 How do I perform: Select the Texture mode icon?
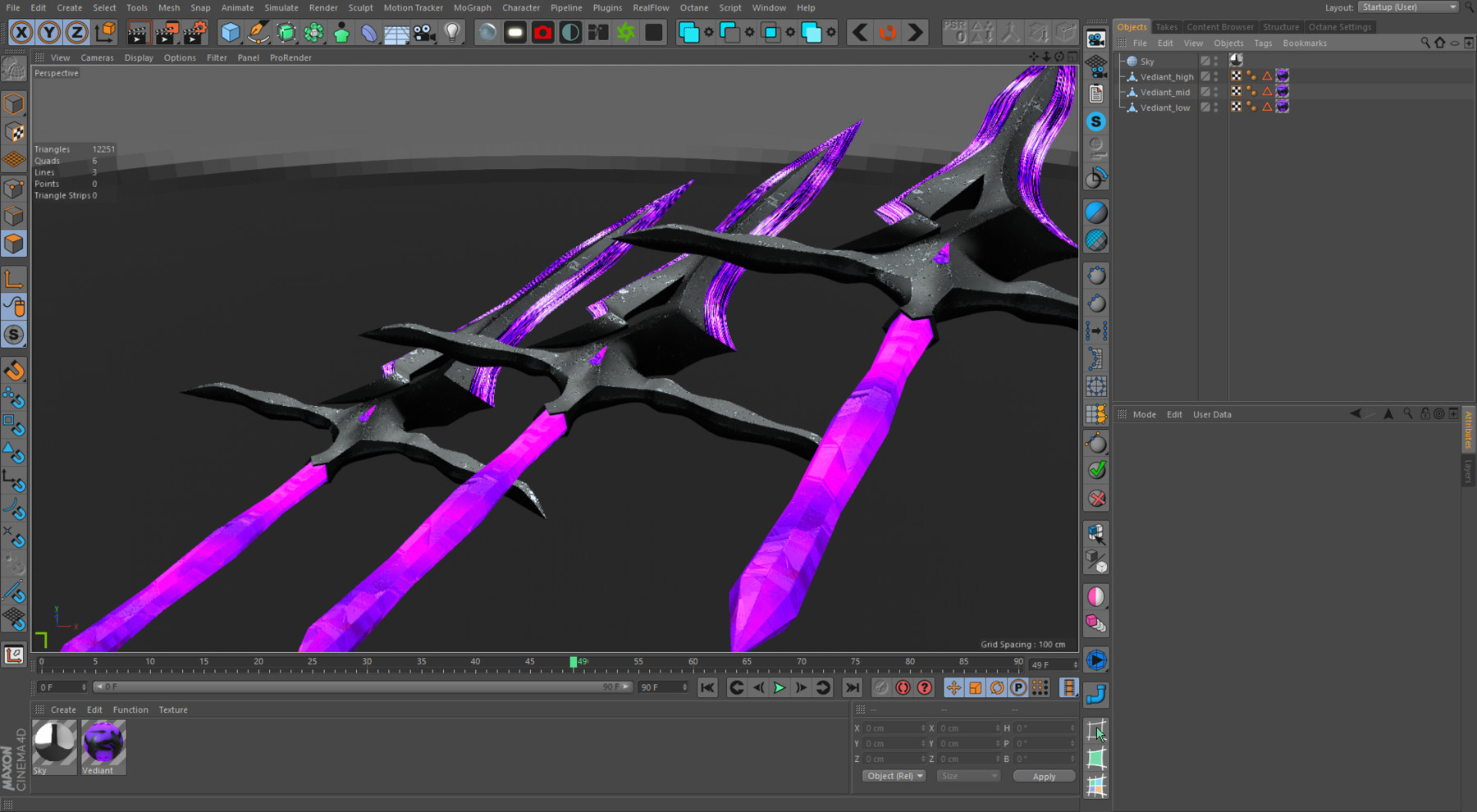click(14, 132)
